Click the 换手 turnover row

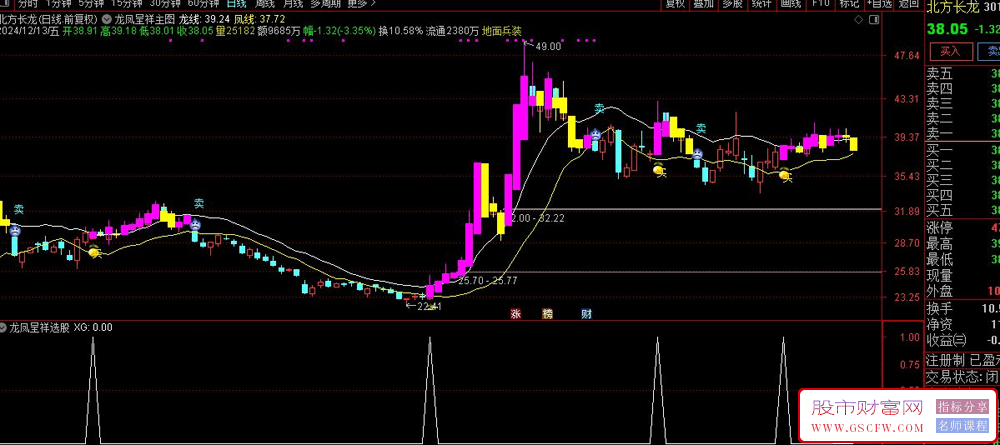(x=962, y=309)
